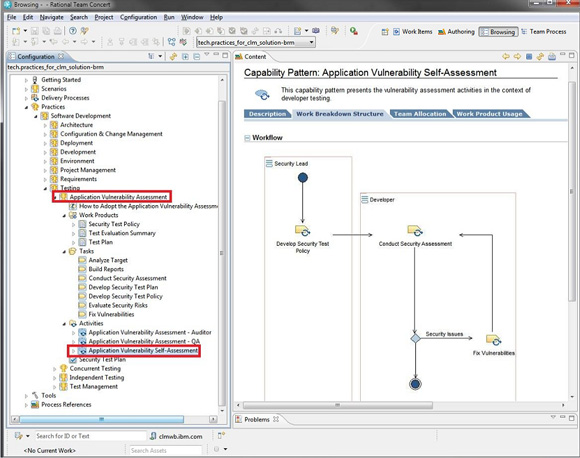Open the dropdown arrow beside New icon
The width and height of the screenshot is (580, 458).
click(25, 31)
